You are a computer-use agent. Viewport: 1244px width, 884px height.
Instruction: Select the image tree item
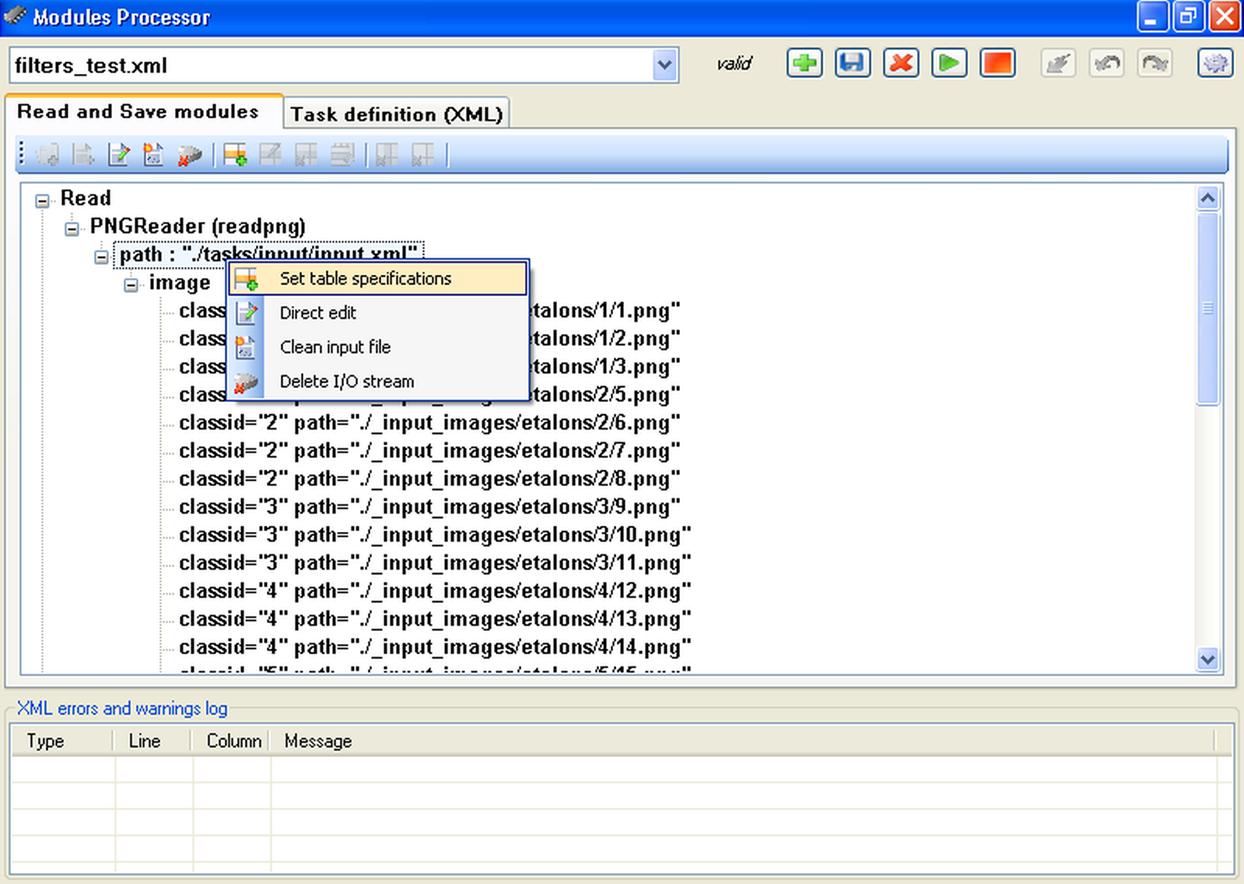[x=180, y=283]
